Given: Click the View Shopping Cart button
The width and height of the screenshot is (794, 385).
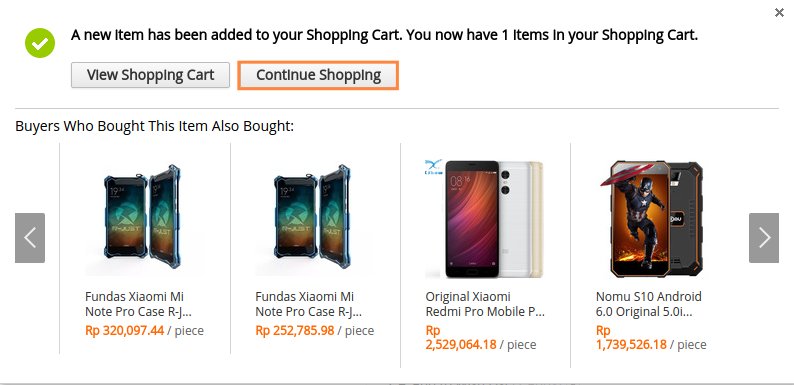Looking at the screenshot, I should pyautogui.click(x=150, y=75).
